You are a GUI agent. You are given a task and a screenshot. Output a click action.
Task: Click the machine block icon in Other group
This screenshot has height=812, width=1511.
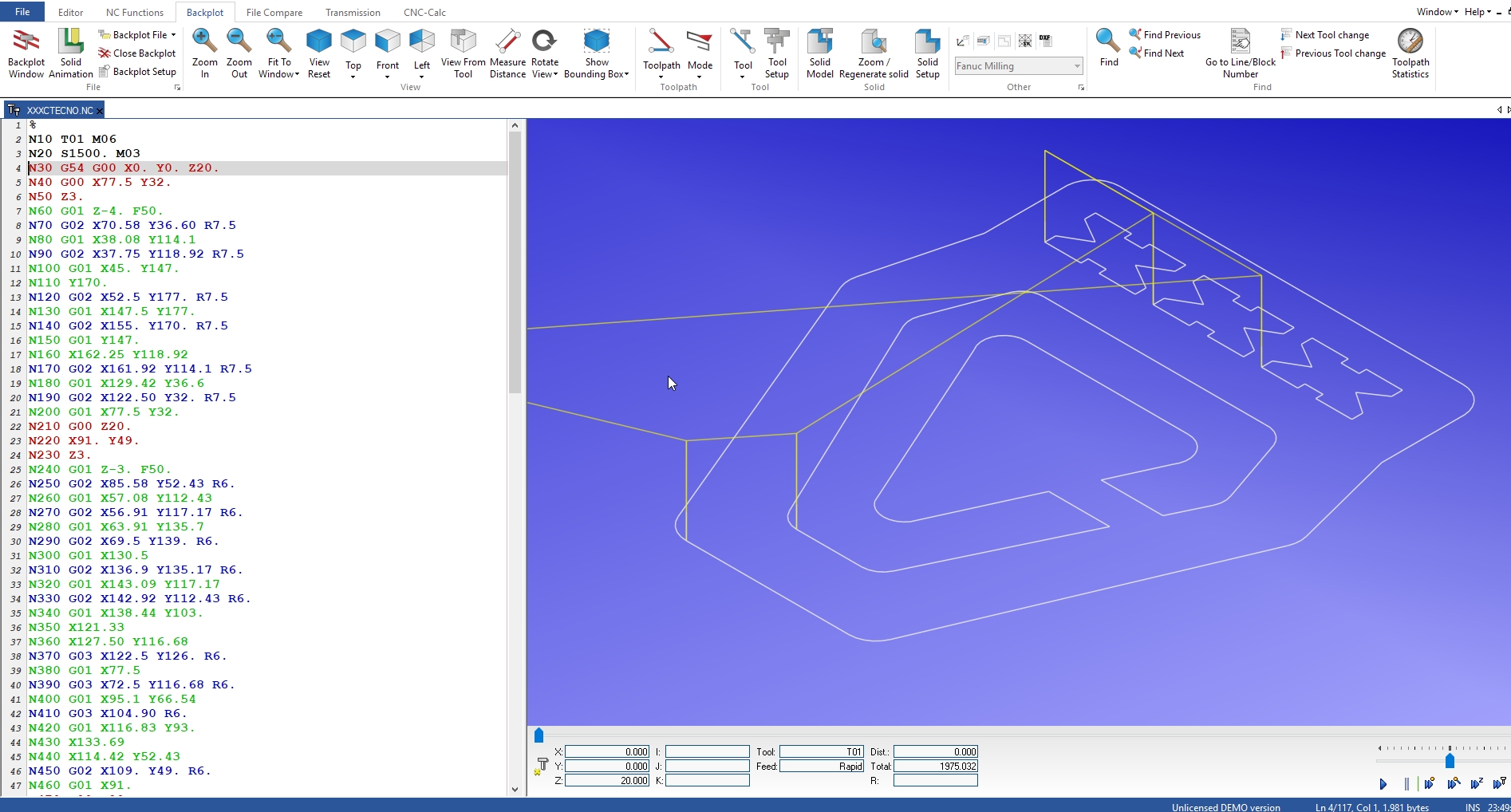tap(984, 41)
